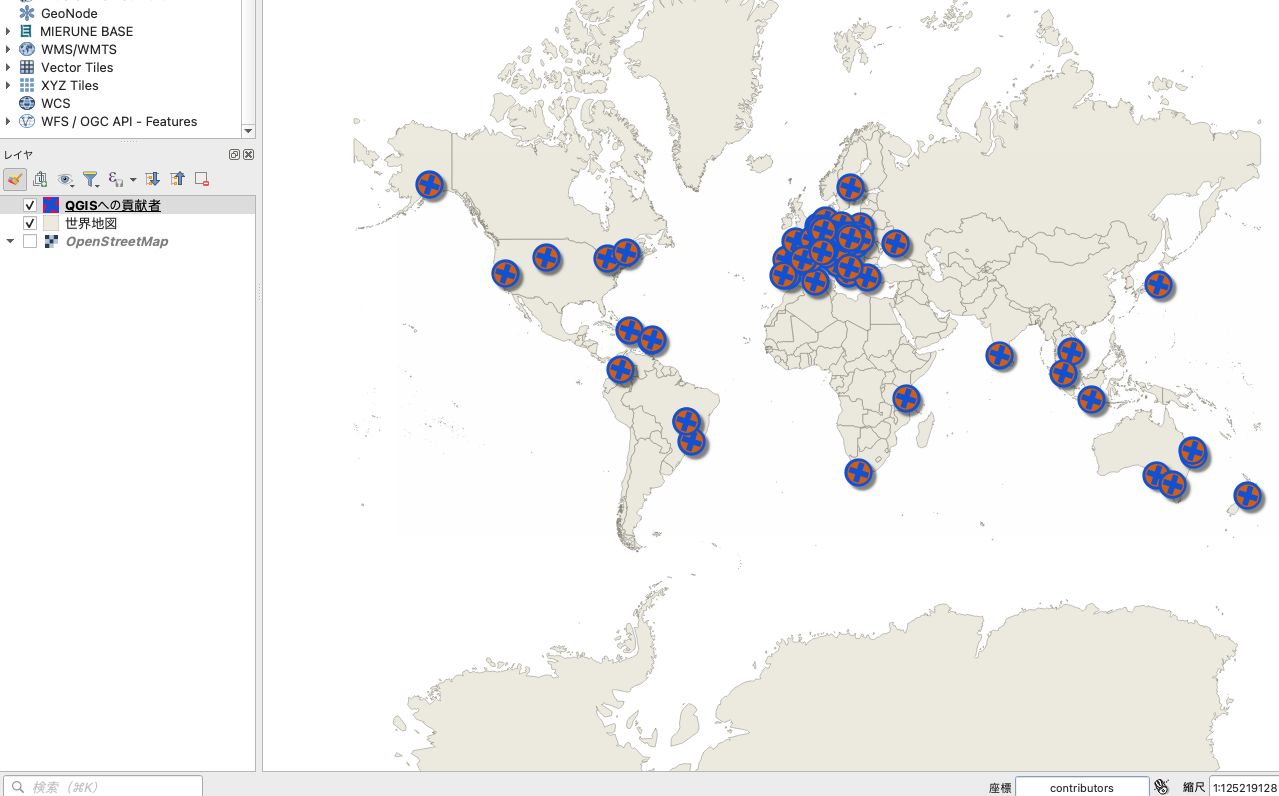Uncheck the 世界地図 layer visibility
Screen dimensions: 1279x796
pyautogui.click(x=30, y=223)
